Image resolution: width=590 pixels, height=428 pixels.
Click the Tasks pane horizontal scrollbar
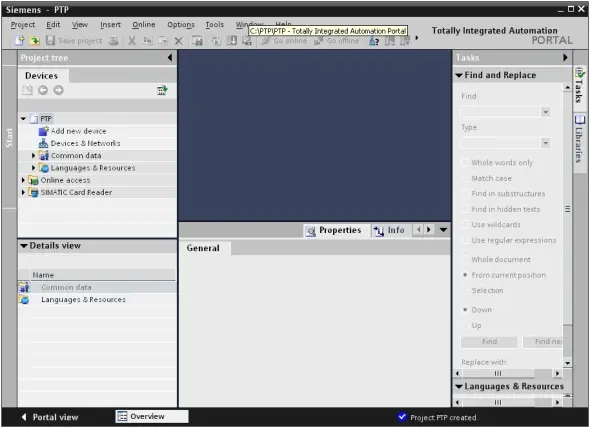coord(508,373)
